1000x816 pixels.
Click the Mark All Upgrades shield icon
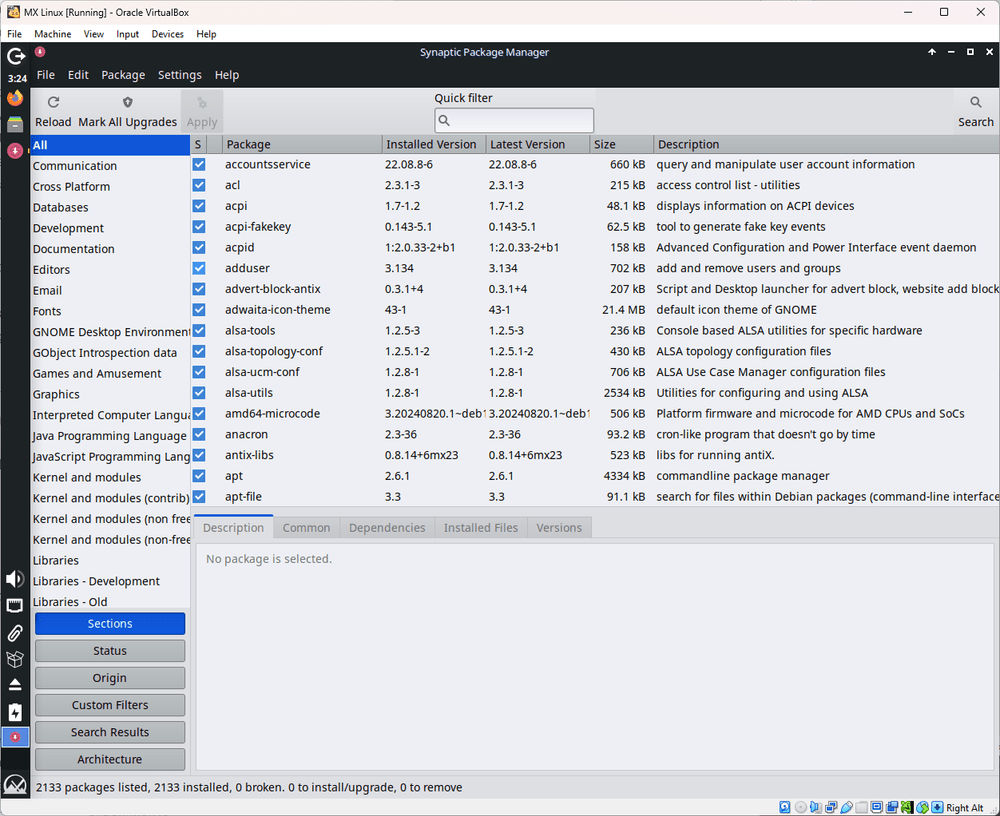coord(128,102)
